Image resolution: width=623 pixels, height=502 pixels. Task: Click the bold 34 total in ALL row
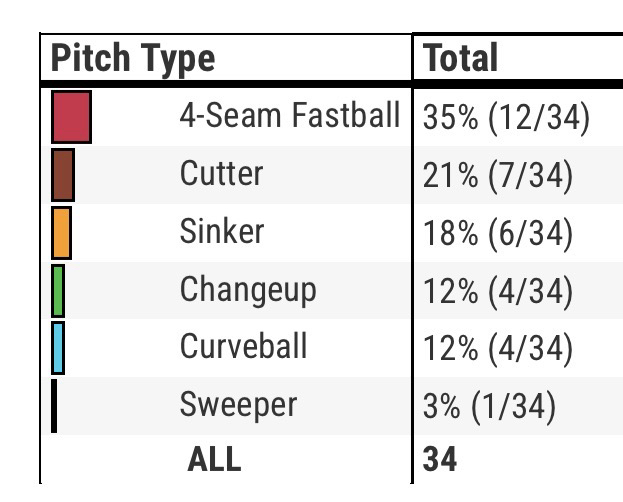point(440,459)
